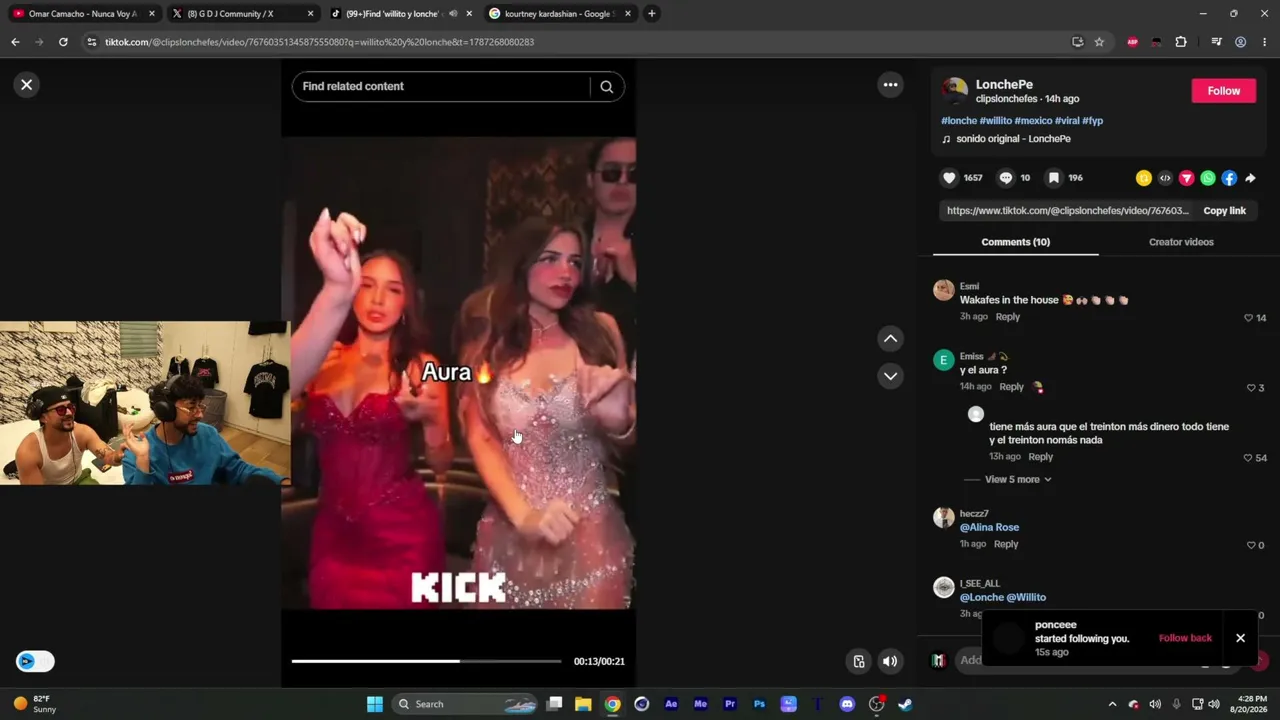1280x720 pixels.
Task: Like the video with the heart icon
Action: [949, 178]
